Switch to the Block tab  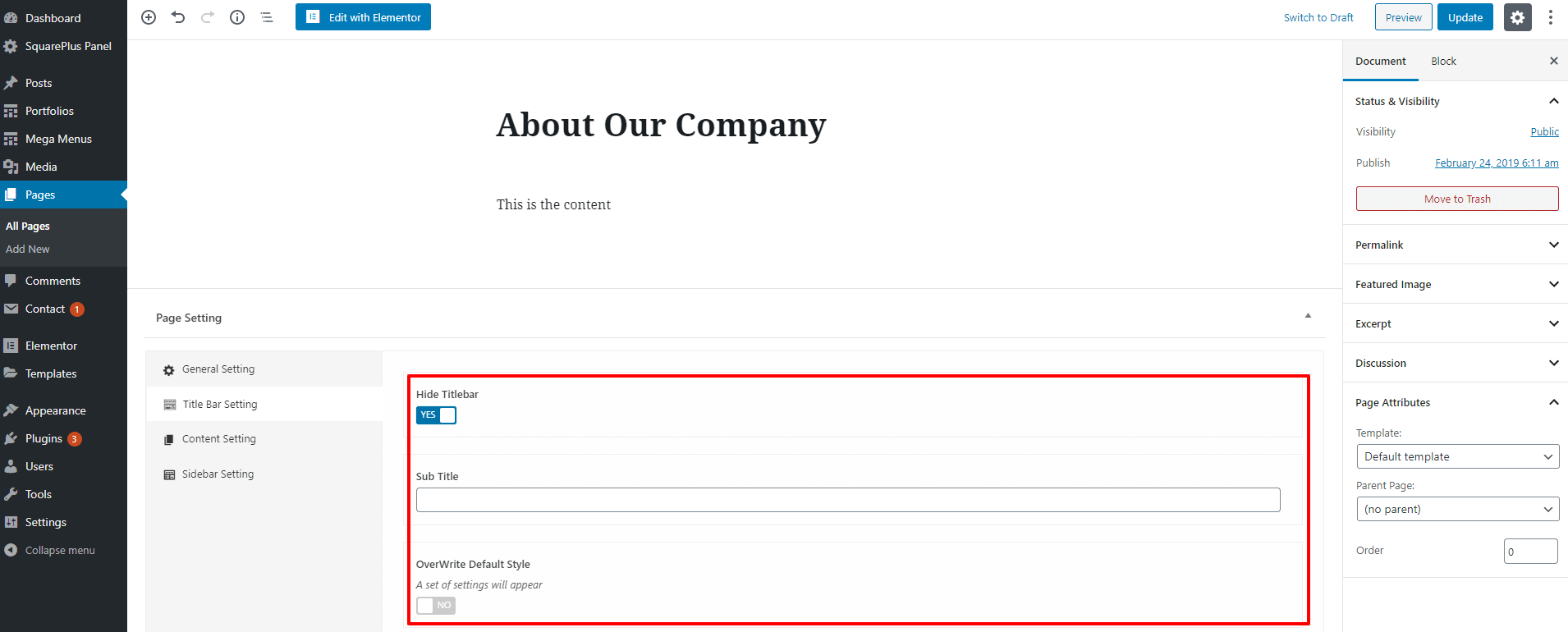point(1442,61)
